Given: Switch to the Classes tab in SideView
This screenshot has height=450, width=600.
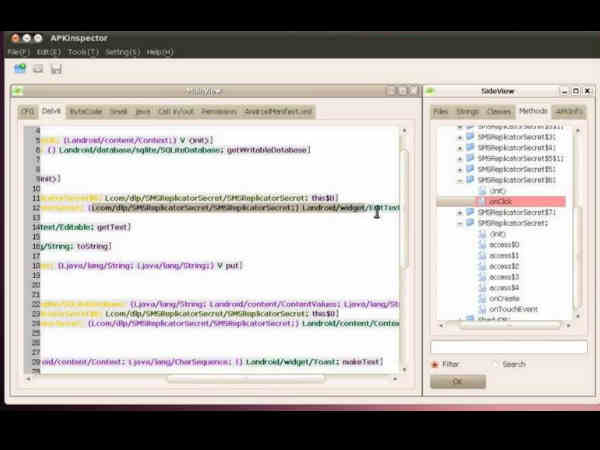Looking at the screenshot, I should pos(499,112).
